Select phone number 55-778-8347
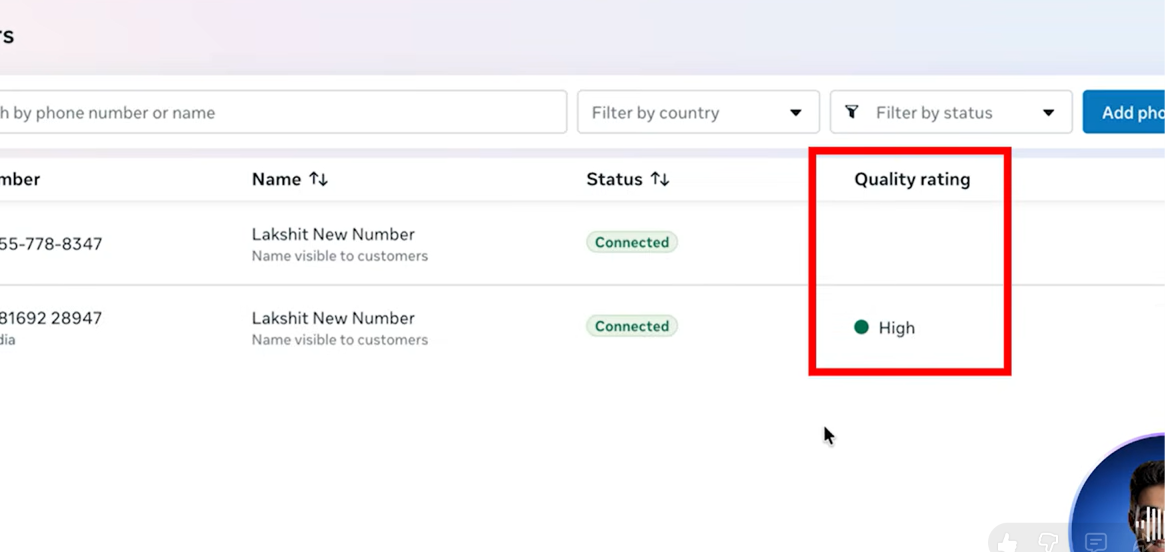 51,244
